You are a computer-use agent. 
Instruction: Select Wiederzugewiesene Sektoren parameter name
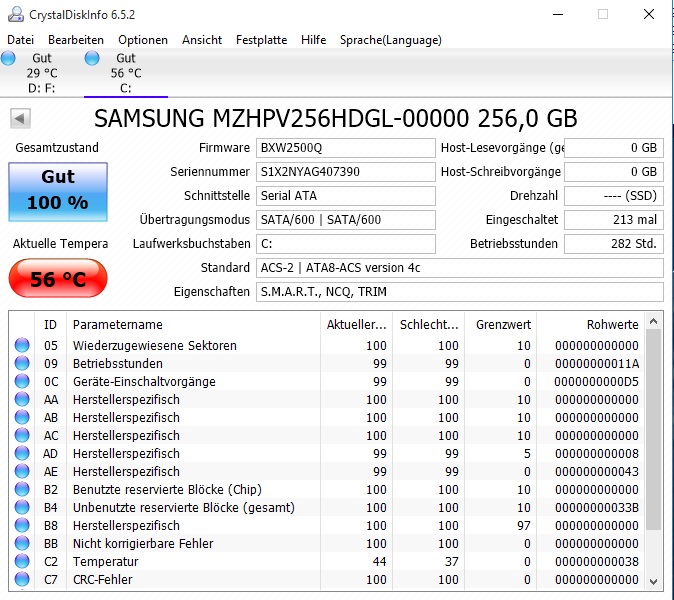(155, 346)
